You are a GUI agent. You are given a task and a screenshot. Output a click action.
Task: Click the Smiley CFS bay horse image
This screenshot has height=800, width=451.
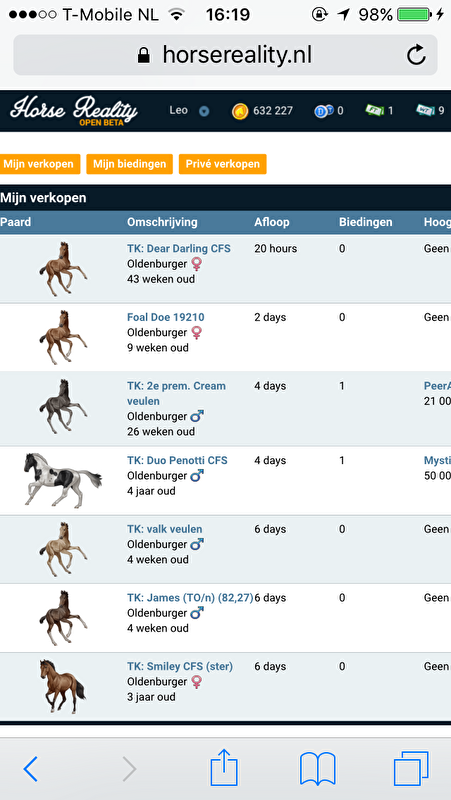tap(63, 686)
